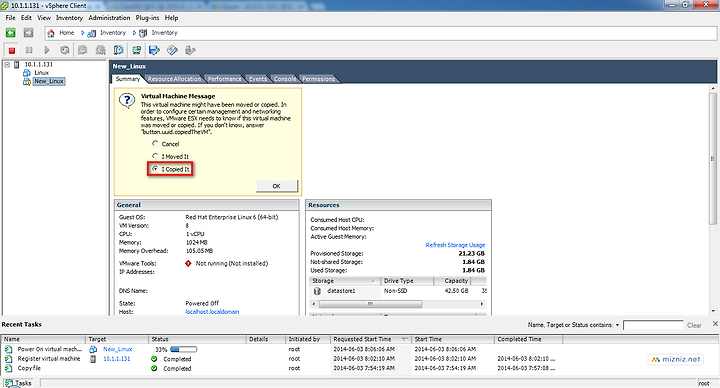Switch to the Summary tab
This screenshot has width=720, height=388.
point(128,79)
